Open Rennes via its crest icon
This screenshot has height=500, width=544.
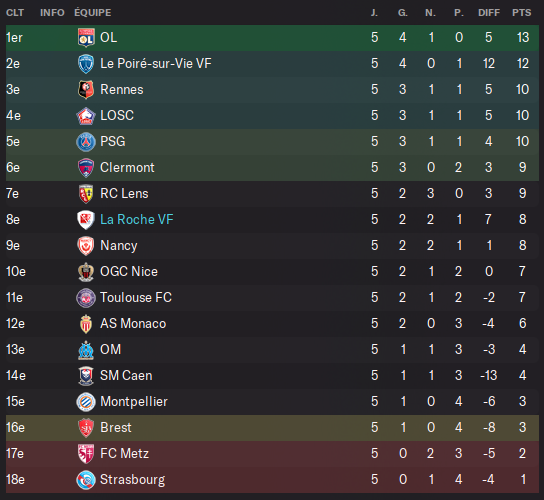point(86,90)
